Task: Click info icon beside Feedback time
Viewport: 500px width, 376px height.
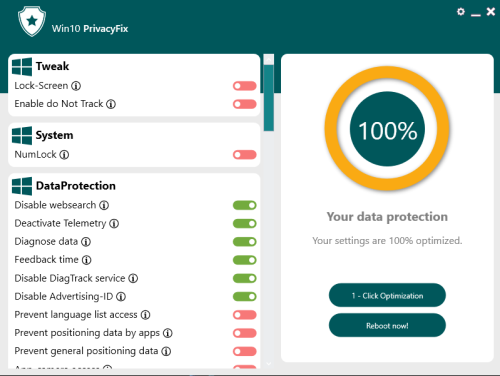Action: (x=87, y=260)
